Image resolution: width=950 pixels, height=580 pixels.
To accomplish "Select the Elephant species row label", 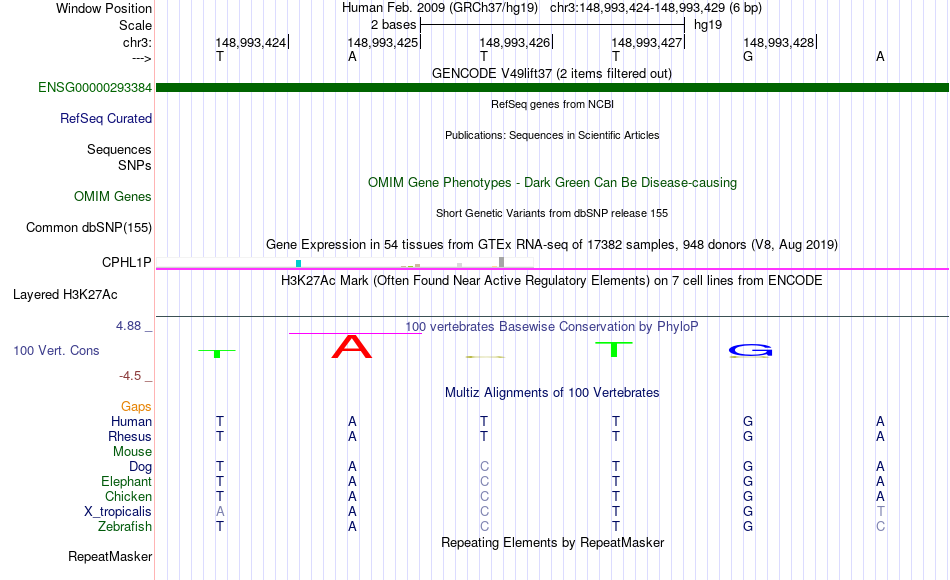I will pos(126,481).
